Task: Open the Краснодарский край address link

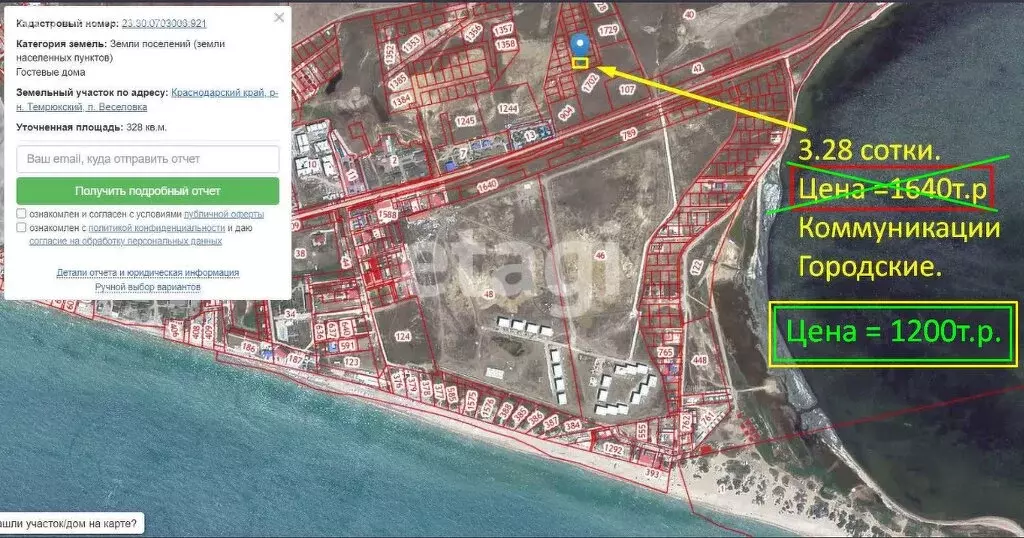Action: coord(225,93)
